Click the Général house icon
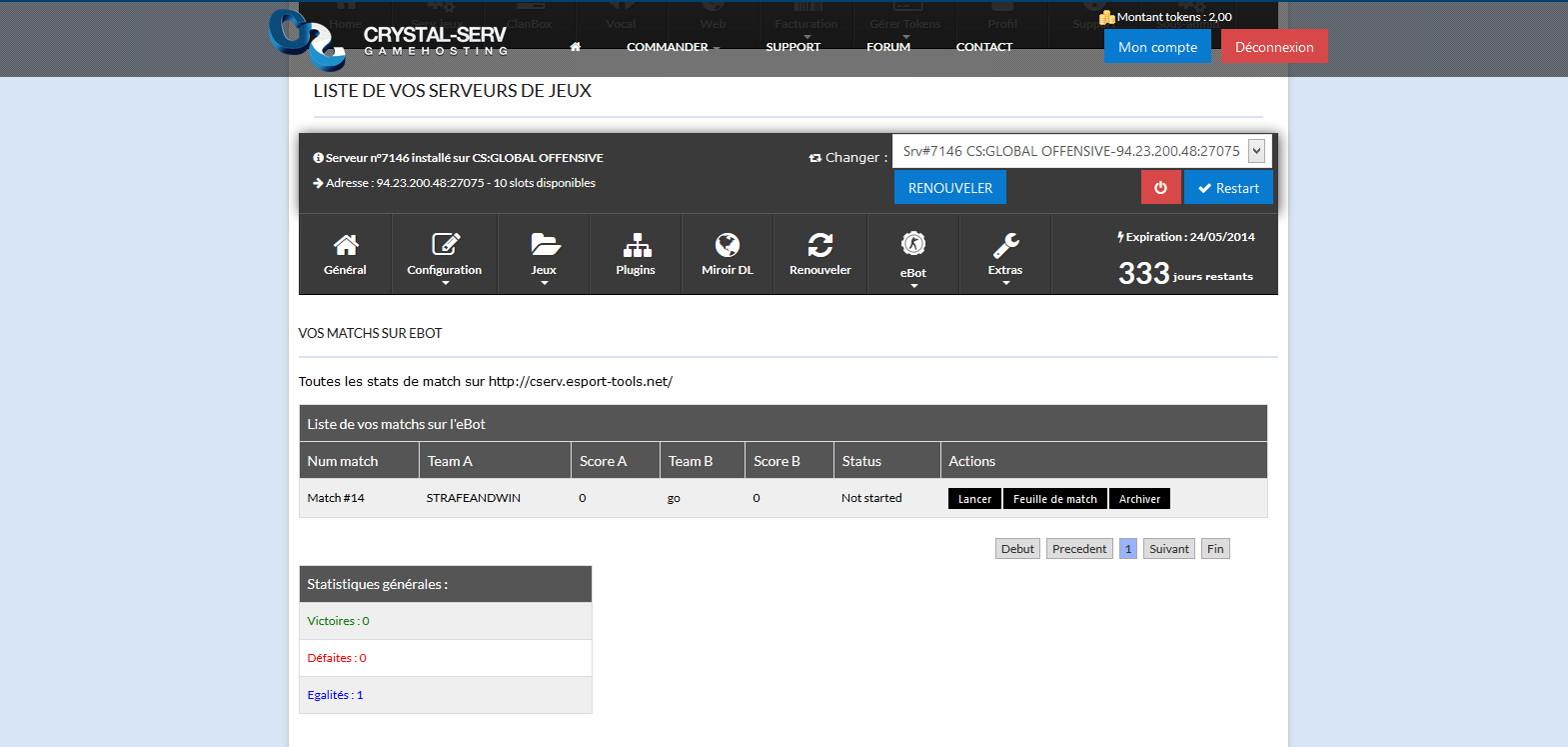 pos(346,245)
